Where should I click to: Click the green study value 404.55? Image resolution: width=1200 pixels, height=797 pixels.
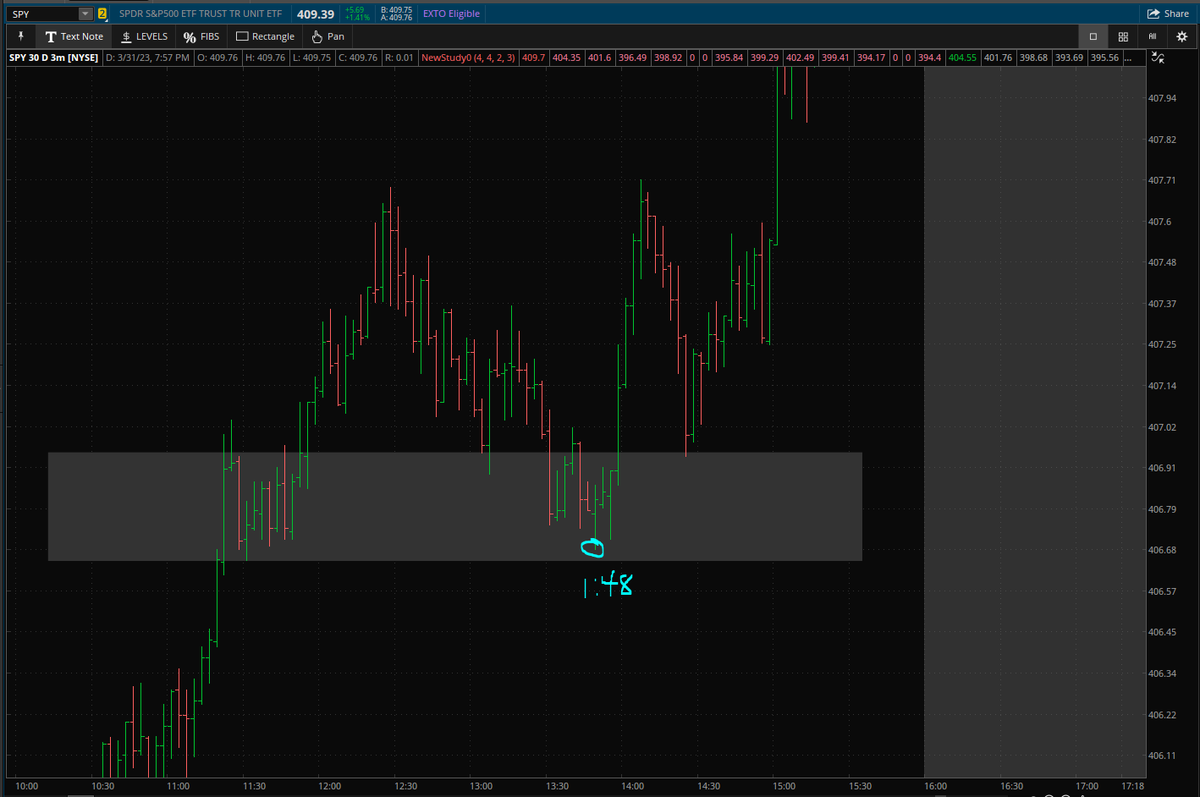(x=962, y=57)
